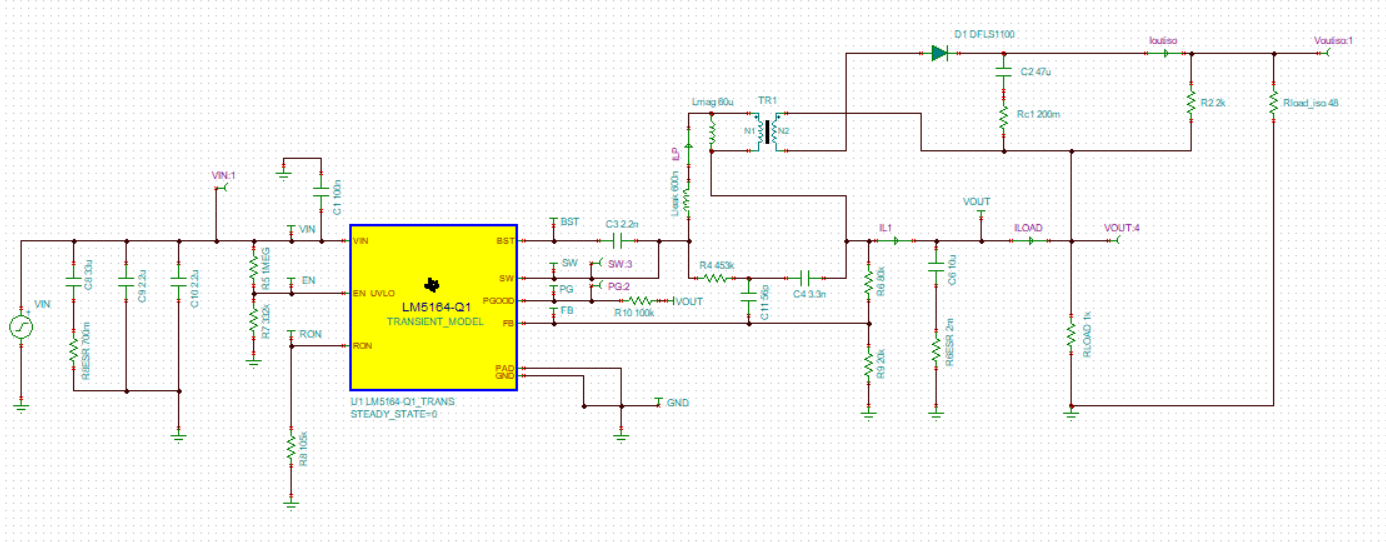Image resolution: width=1386 pixels, height=542 pixels.
Task: Click the VOUT label beside R10 100k
Action: click(689, 300)
